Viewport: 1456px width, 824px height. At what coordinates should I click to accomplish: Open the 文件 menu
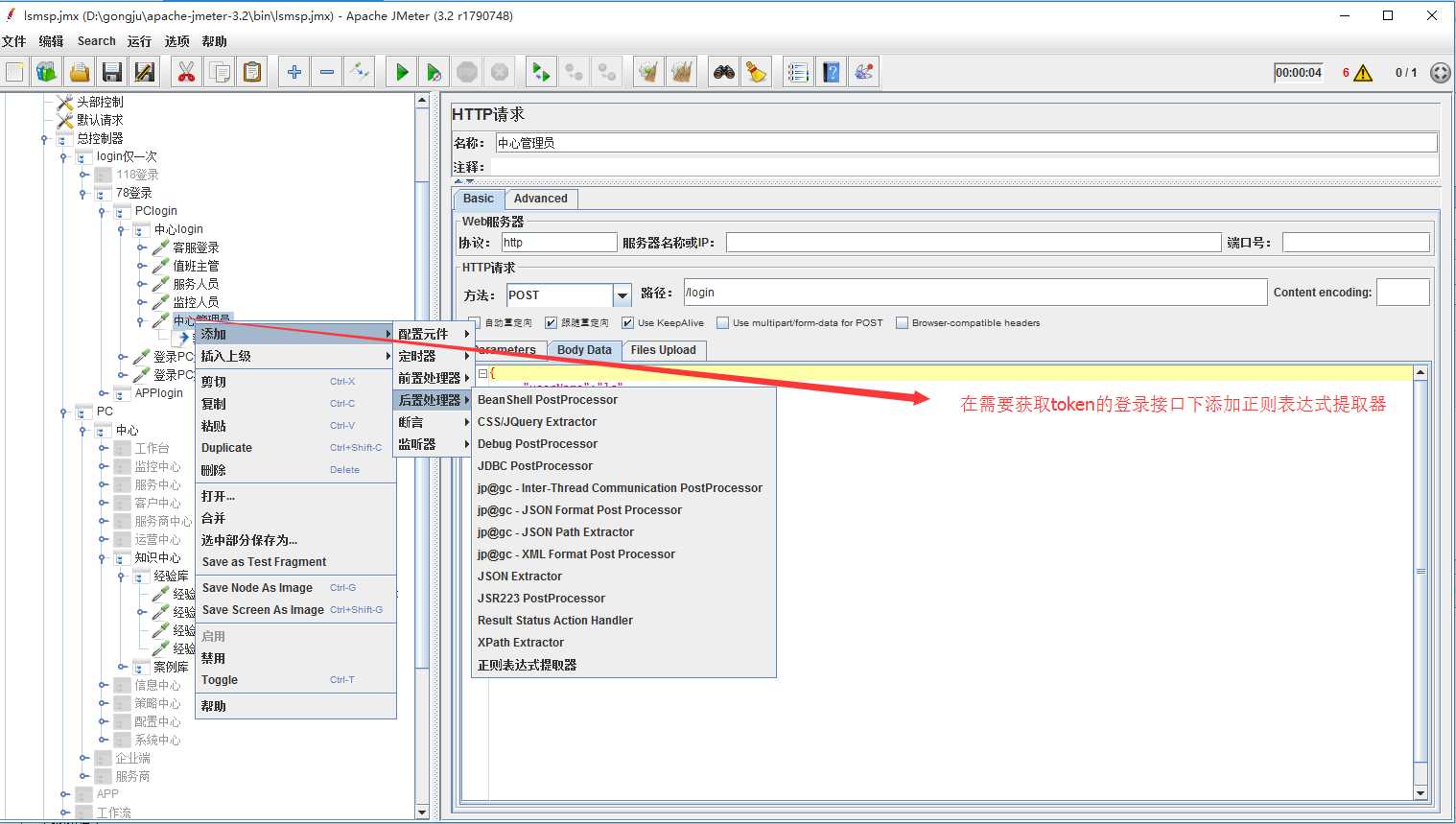tap(14, 41)
